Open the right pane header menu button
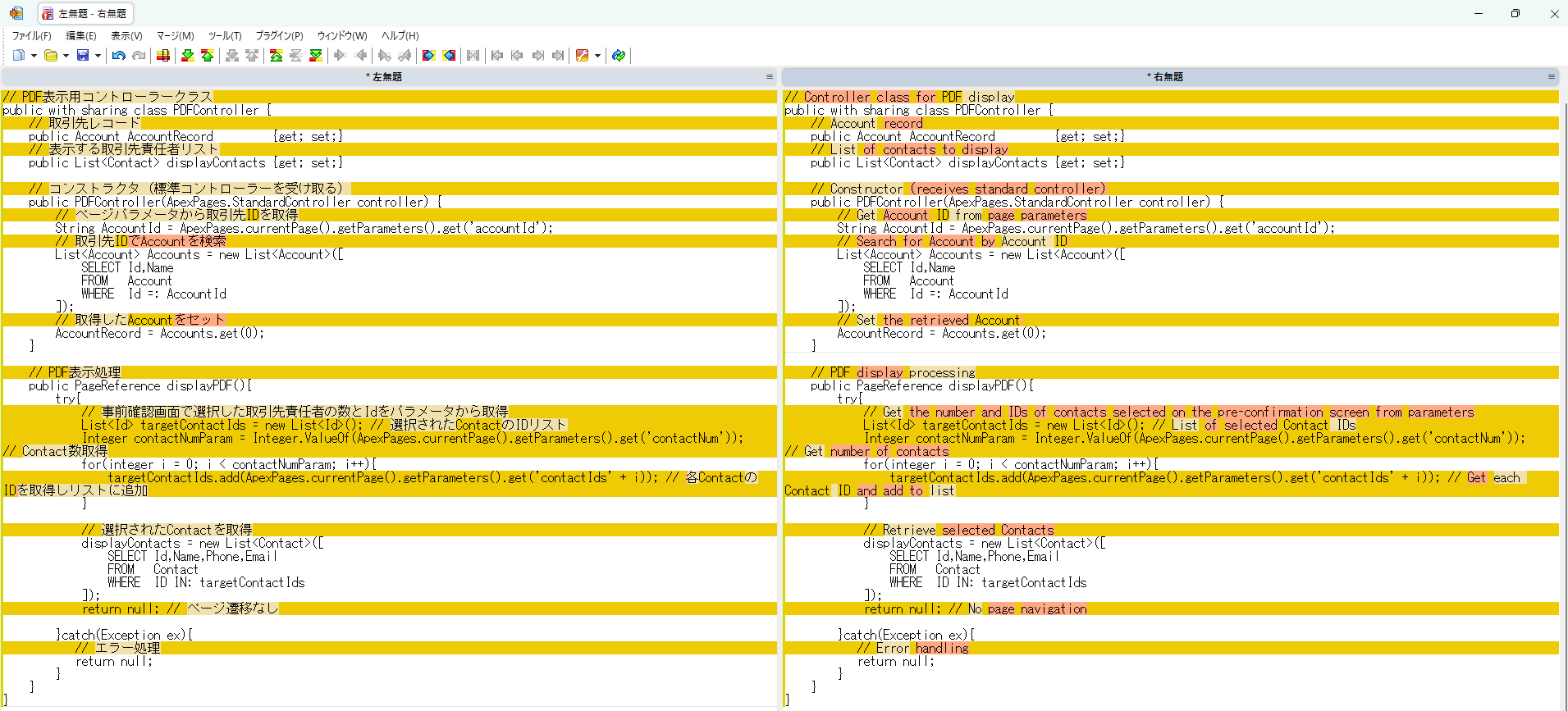Image resolution: width=1568 pixels, height=711 pixels. [x=1551, y=77]
